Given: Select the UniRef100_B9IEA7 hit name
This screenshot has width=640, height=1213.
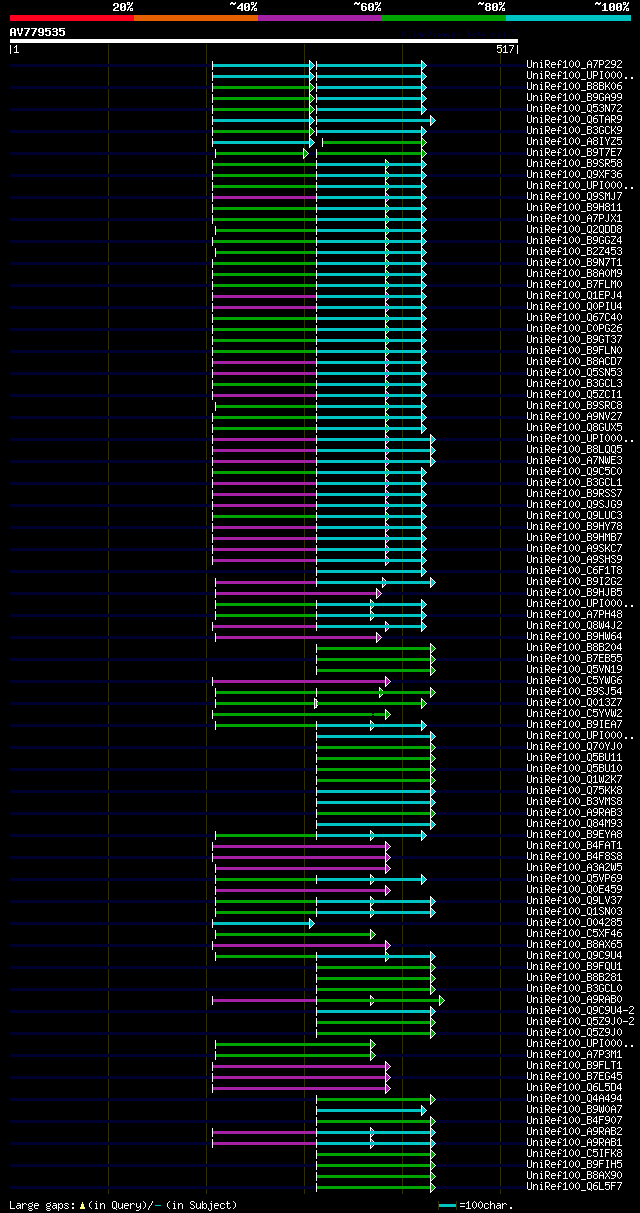Looking at the screenshot, I should (576, 724).
